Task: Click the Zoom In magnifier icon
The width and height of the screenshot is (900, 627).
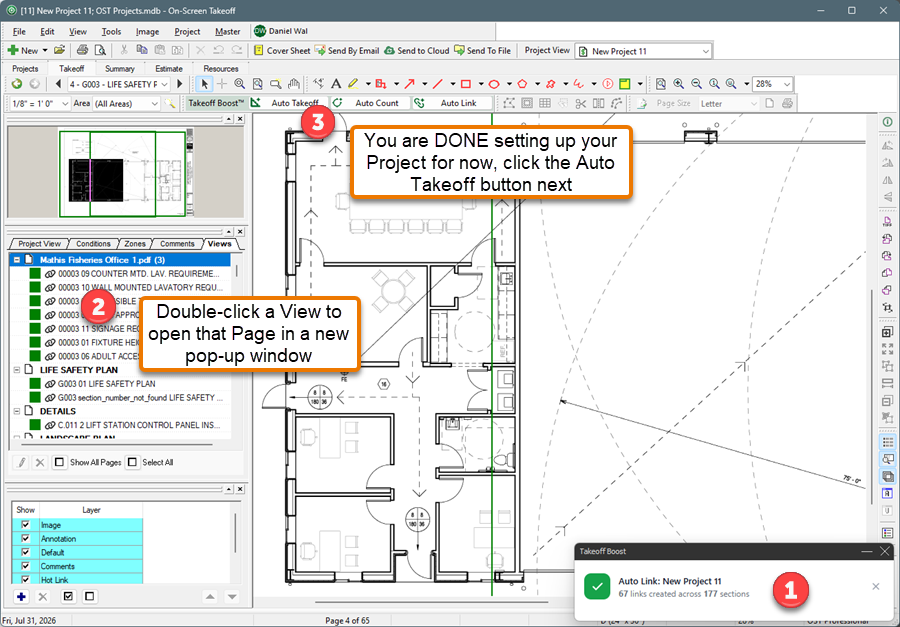Action: coord(678,84)
